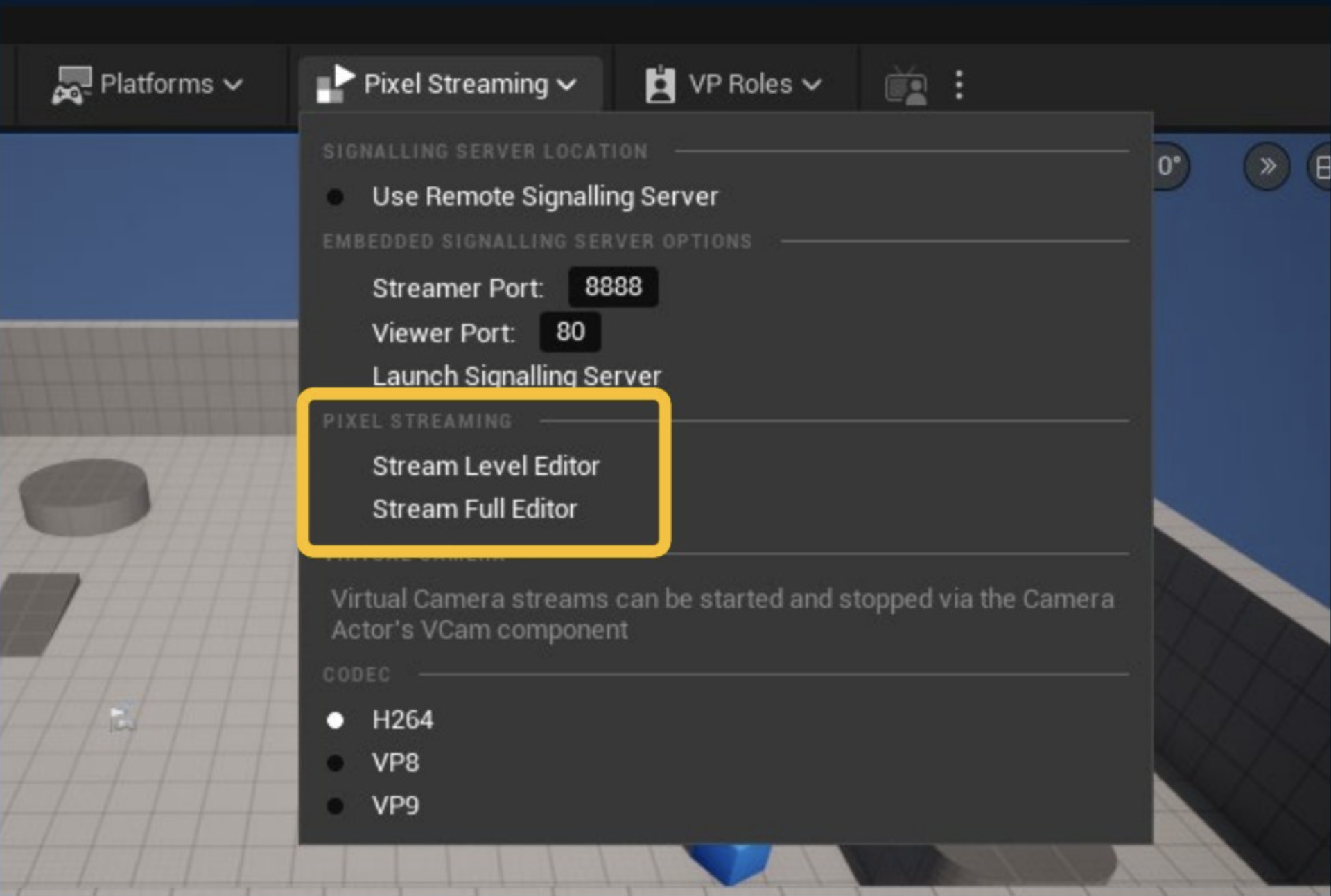Screen dimensions: 1331x896
Task: Click the Pixel Streaming play icon
Action: pyautogui.click(x=336, y=84)
